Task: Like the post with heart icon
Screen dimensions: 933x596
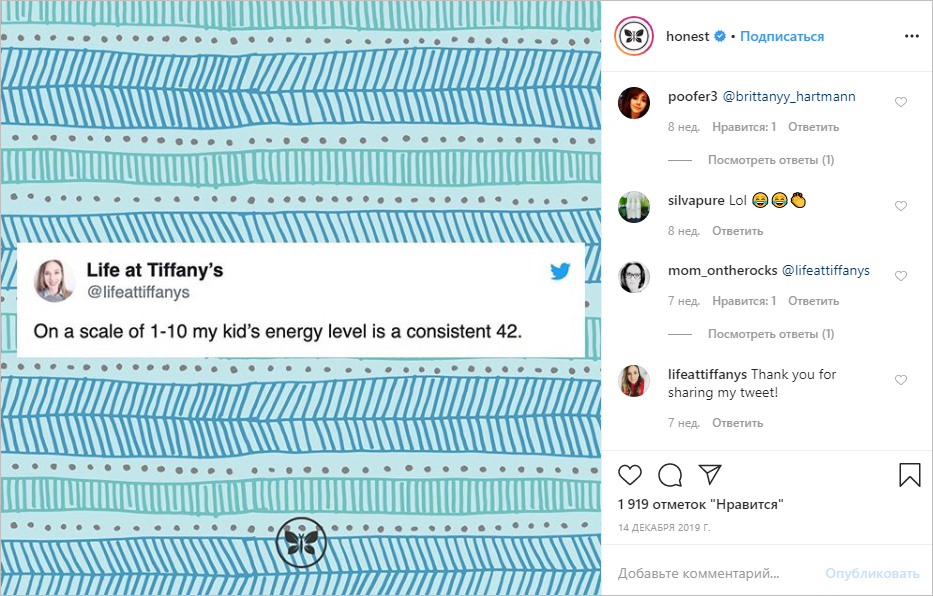Action: pyautogui.click(x=630, y=474)
